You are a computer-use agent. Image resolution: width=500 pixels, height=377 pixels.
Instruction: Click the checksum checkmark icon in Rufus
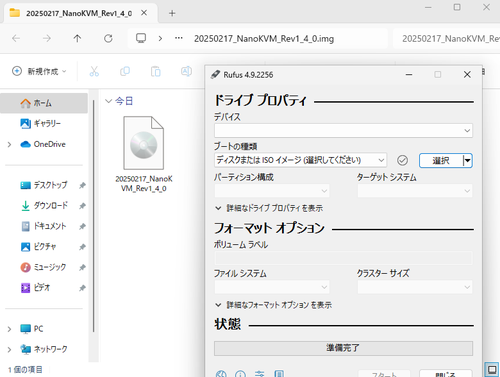(x=402, y=160)
